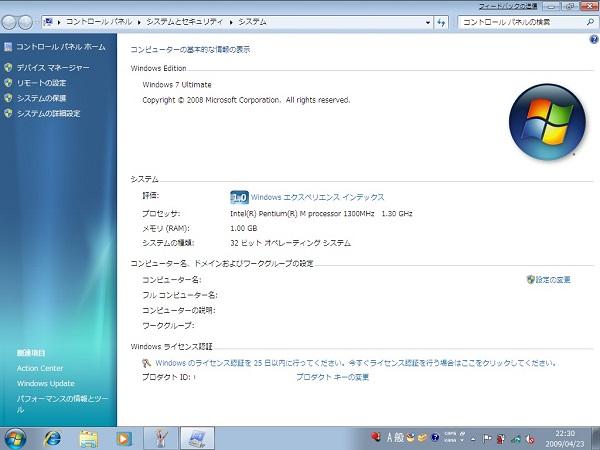Viewport: 600px width, 450px height.
Task: Open Internet Explorer from the taskbar
Action: point(52,438)
